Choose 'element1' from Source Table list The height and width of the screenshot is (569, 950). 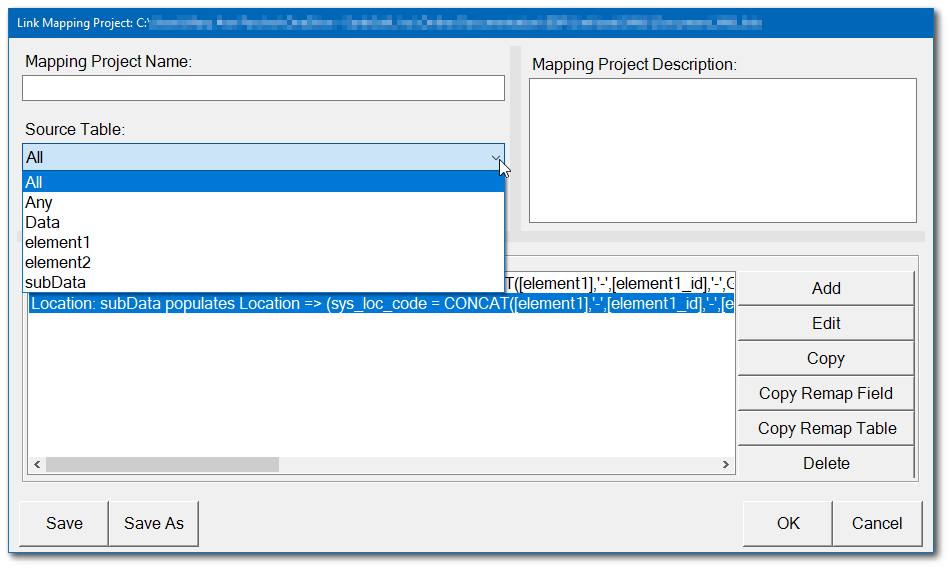pyautogui.click(x=263, y=242)
